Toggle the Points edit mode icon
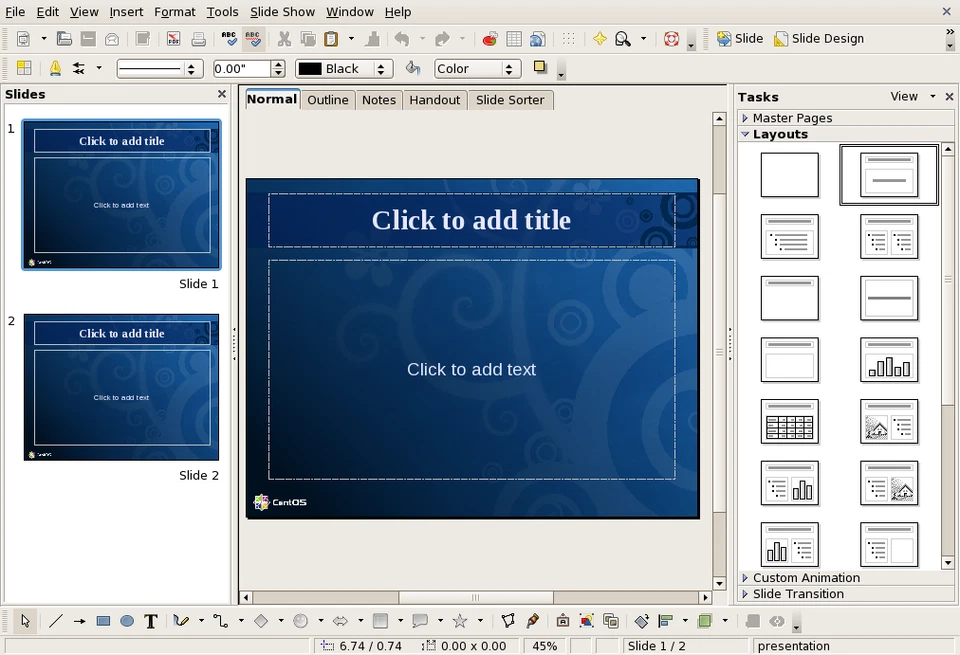This screenshot has height=655, width=960. pyautogui.click(x=508, y=621)
